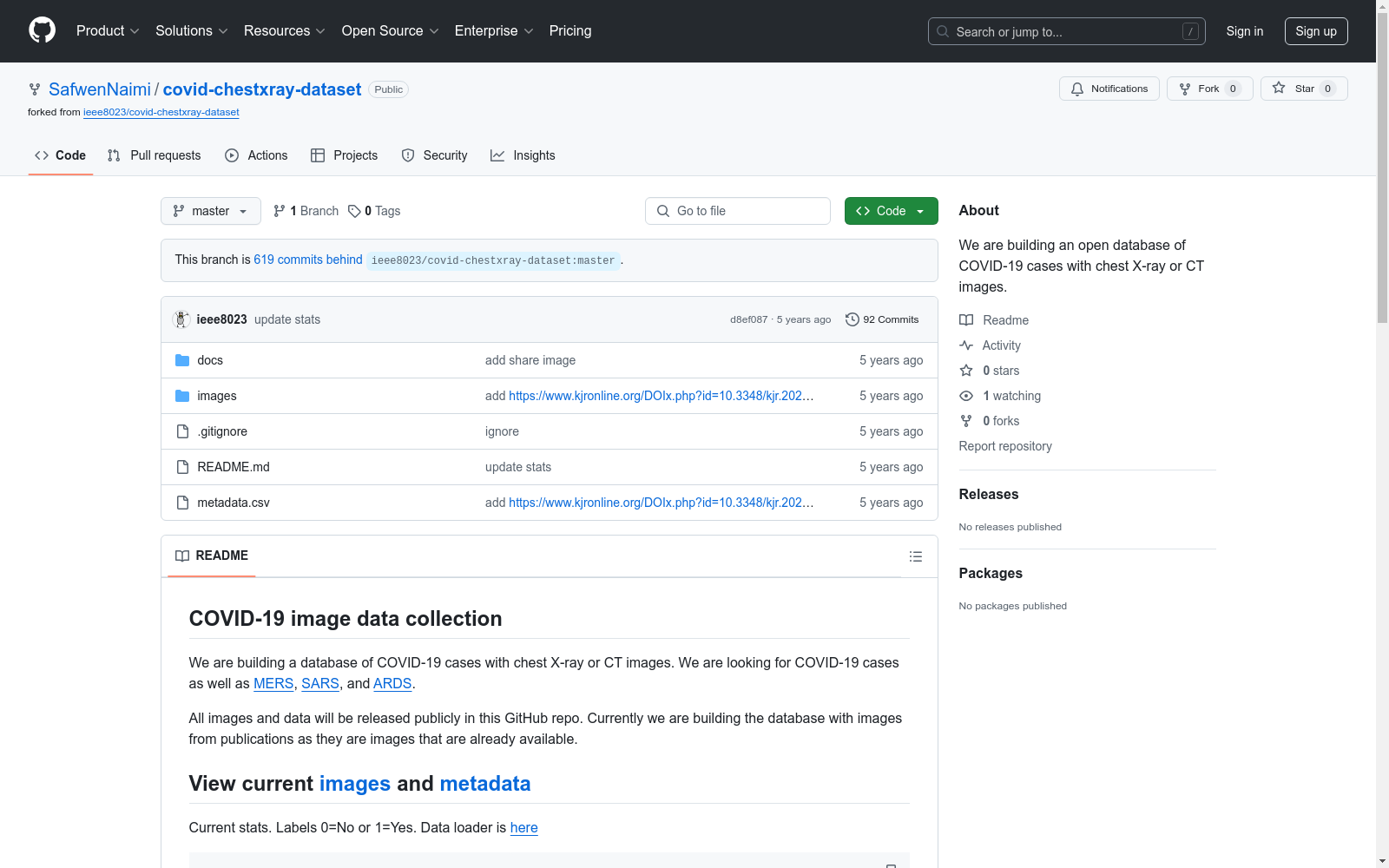Click the commit history clock icon
Screen dimensions: 1389x868
(852, 319)
